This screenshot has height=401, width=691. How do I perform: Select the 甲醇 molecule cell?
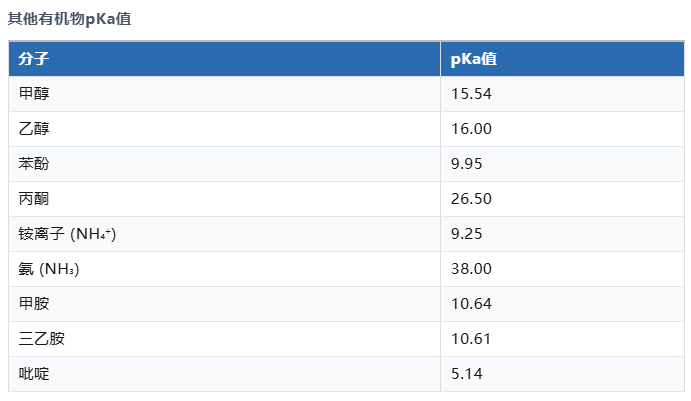click(x=34, y=94)
